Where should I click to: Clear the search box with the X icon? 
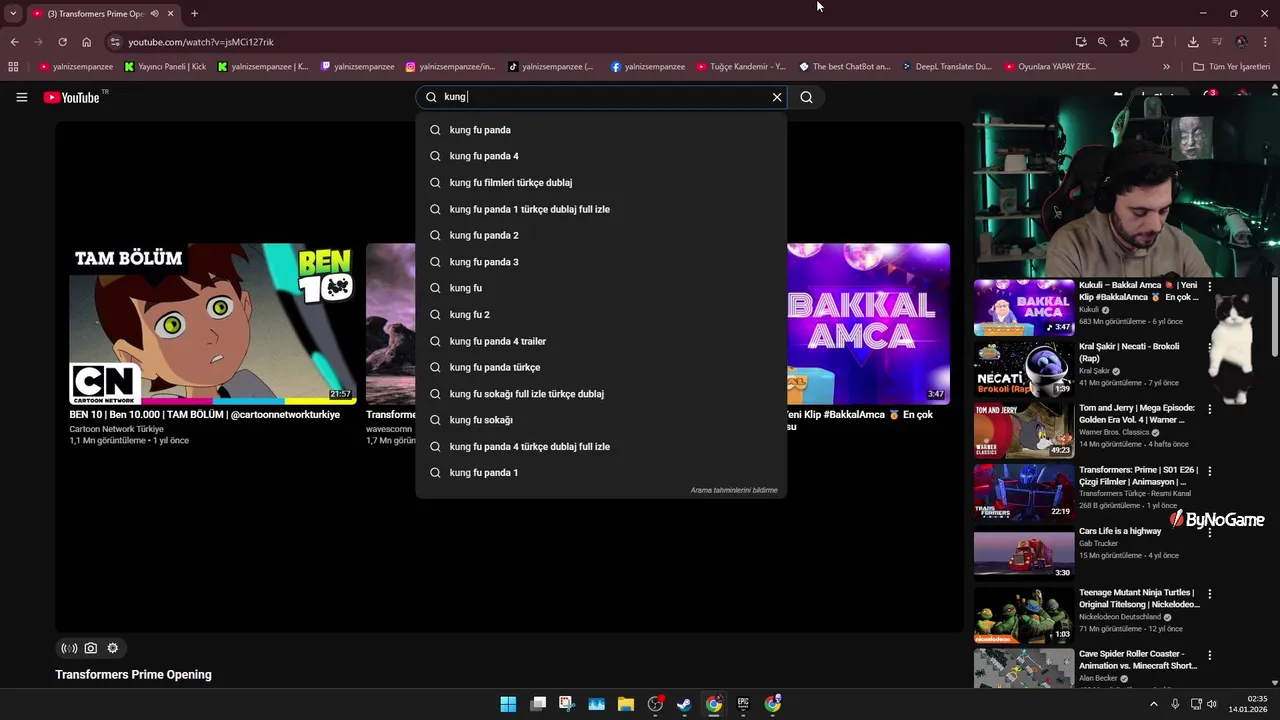tap(777, 97)
